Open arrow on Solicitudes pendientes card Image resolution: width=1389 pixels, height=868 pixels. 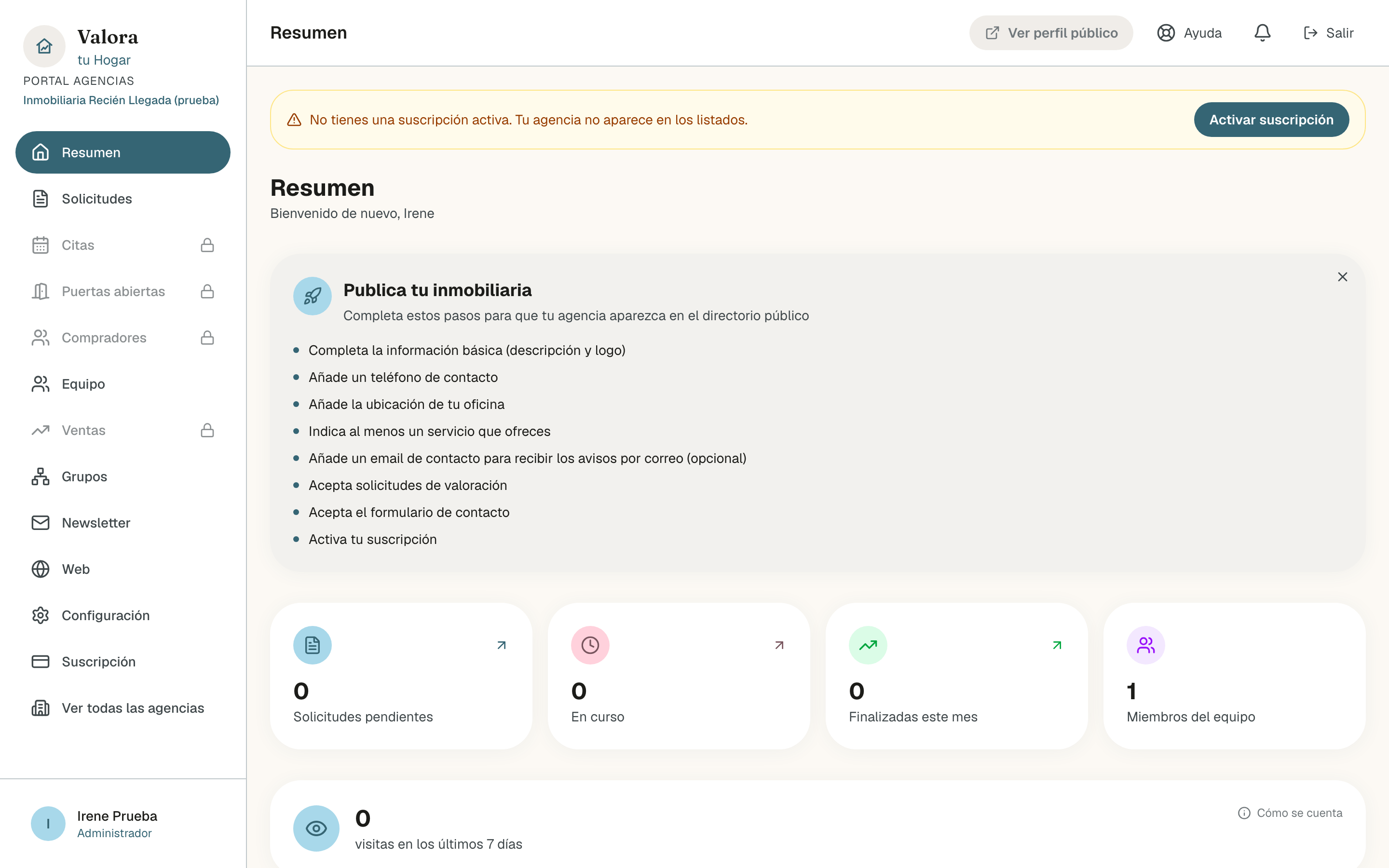point(502,645)
